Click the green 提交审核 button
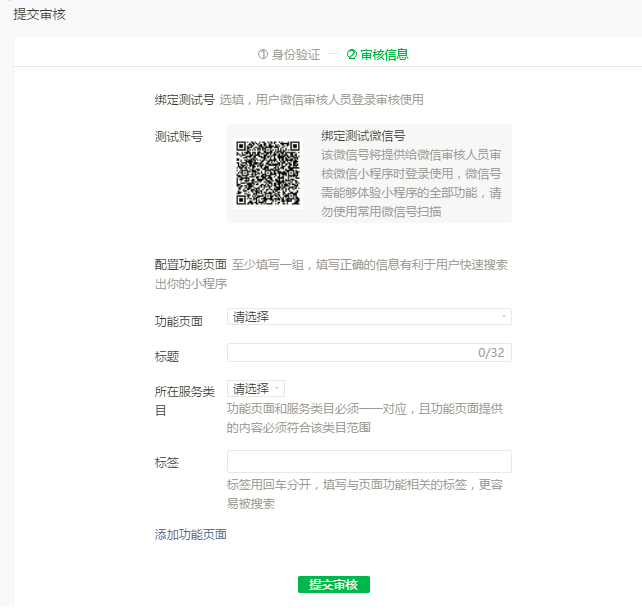 coord(334,585)
